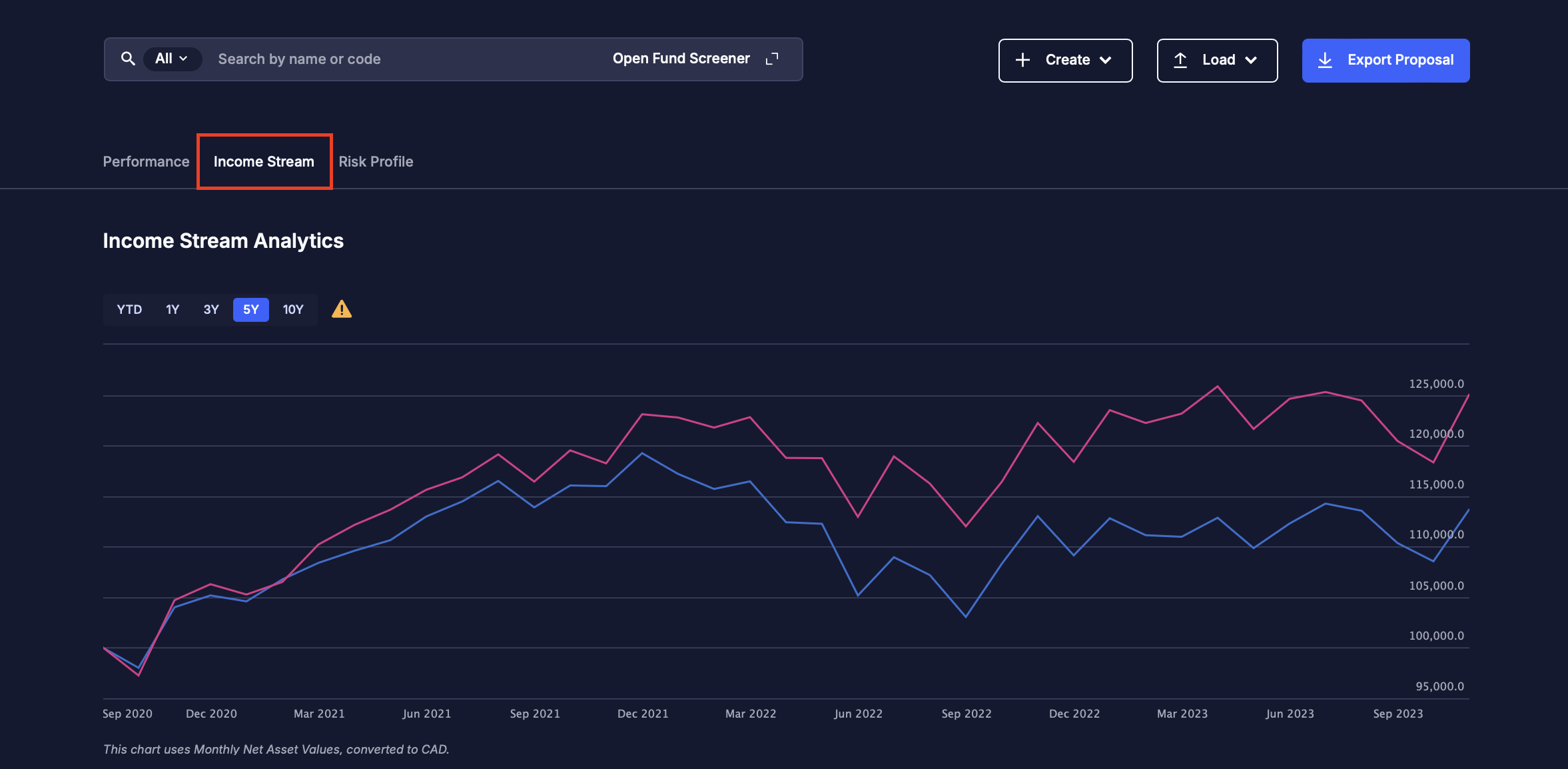This screenshot has width=1568, height=769.
Task: Open Fund Screener link
Action: point(681,59)
